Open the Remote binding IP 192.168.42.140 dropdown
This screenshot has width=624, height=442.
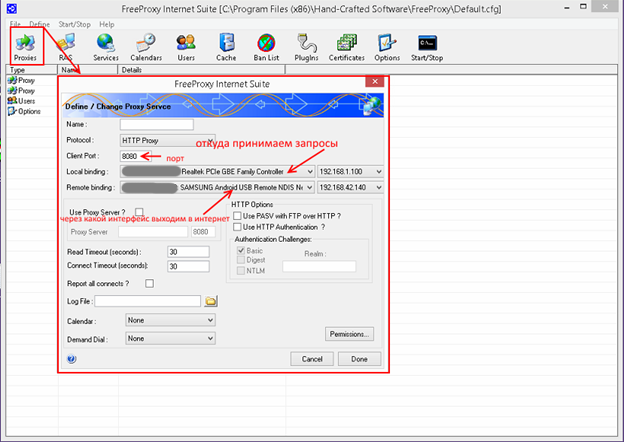350,187
